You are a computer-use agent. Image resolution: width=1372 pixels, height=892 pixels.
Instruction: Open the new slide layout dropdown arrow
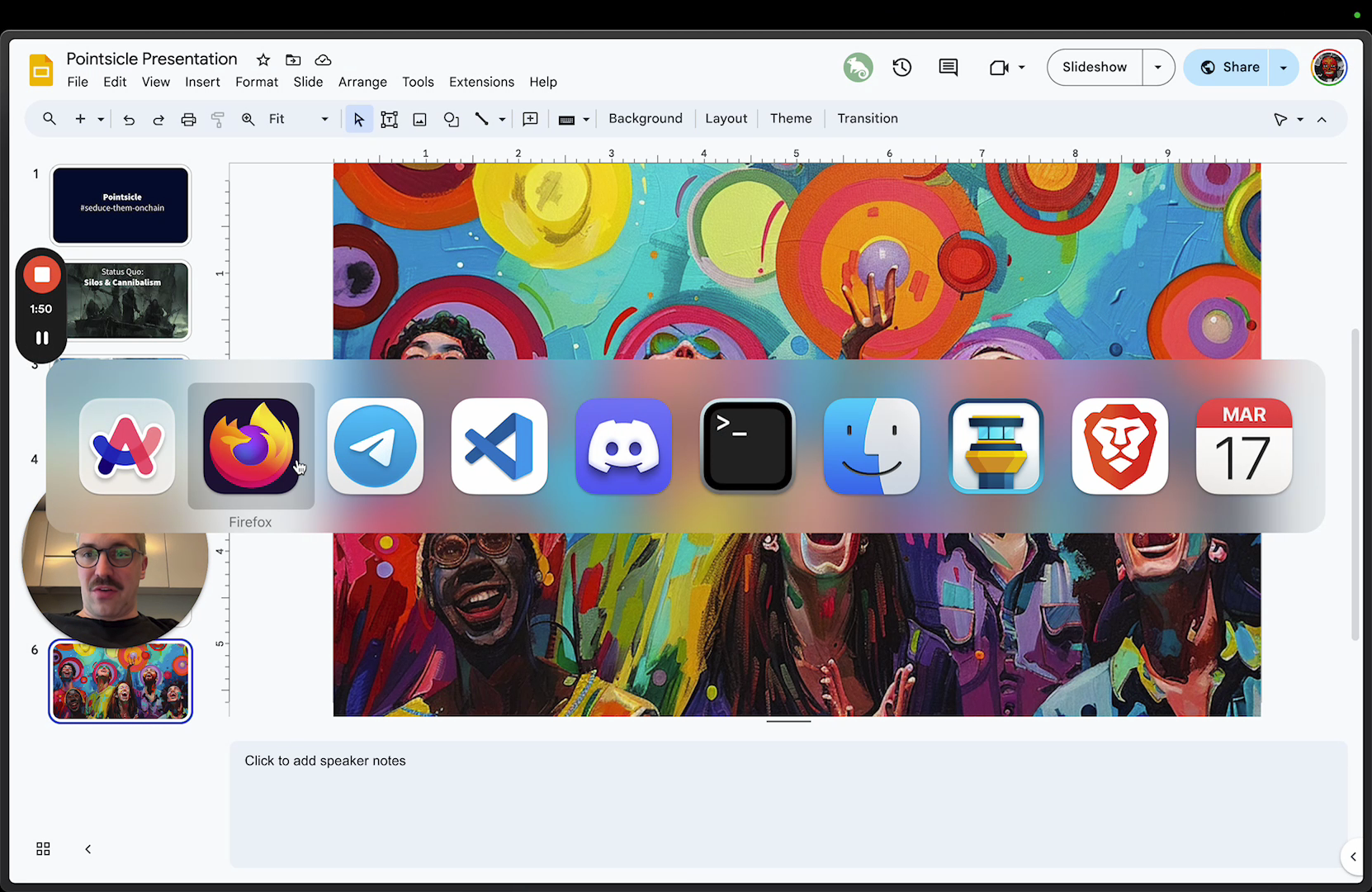101,120
